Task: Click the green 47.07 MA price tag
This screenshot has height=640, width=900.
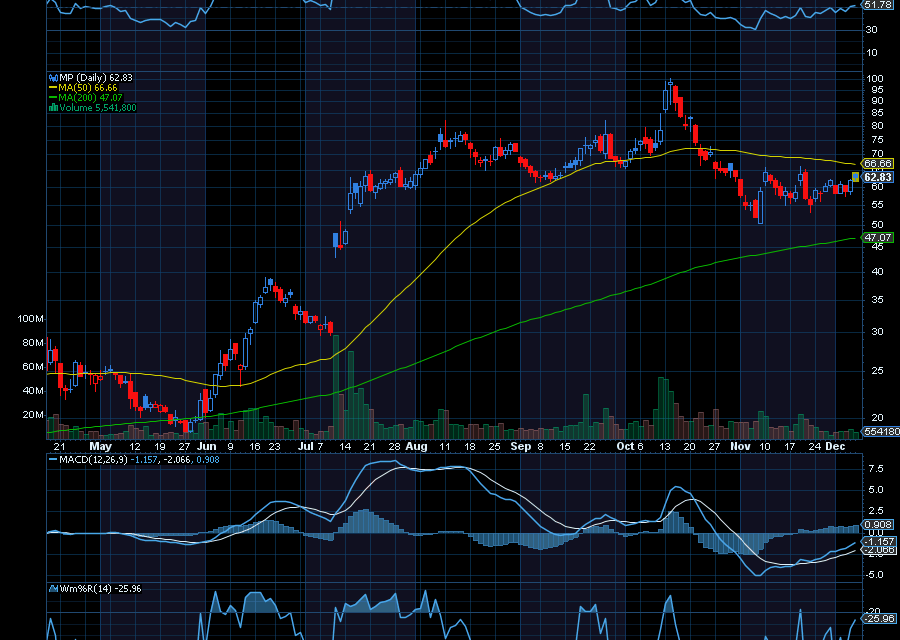Action: (878, 238)
